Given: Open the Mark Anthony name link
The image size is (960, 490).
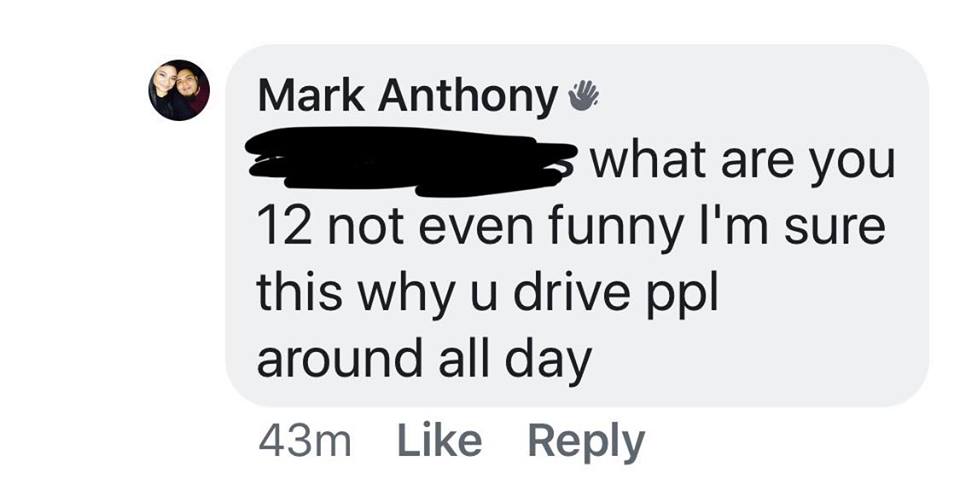Looking at the screenshot, I should pyautogui.click(x=408, y=97).
